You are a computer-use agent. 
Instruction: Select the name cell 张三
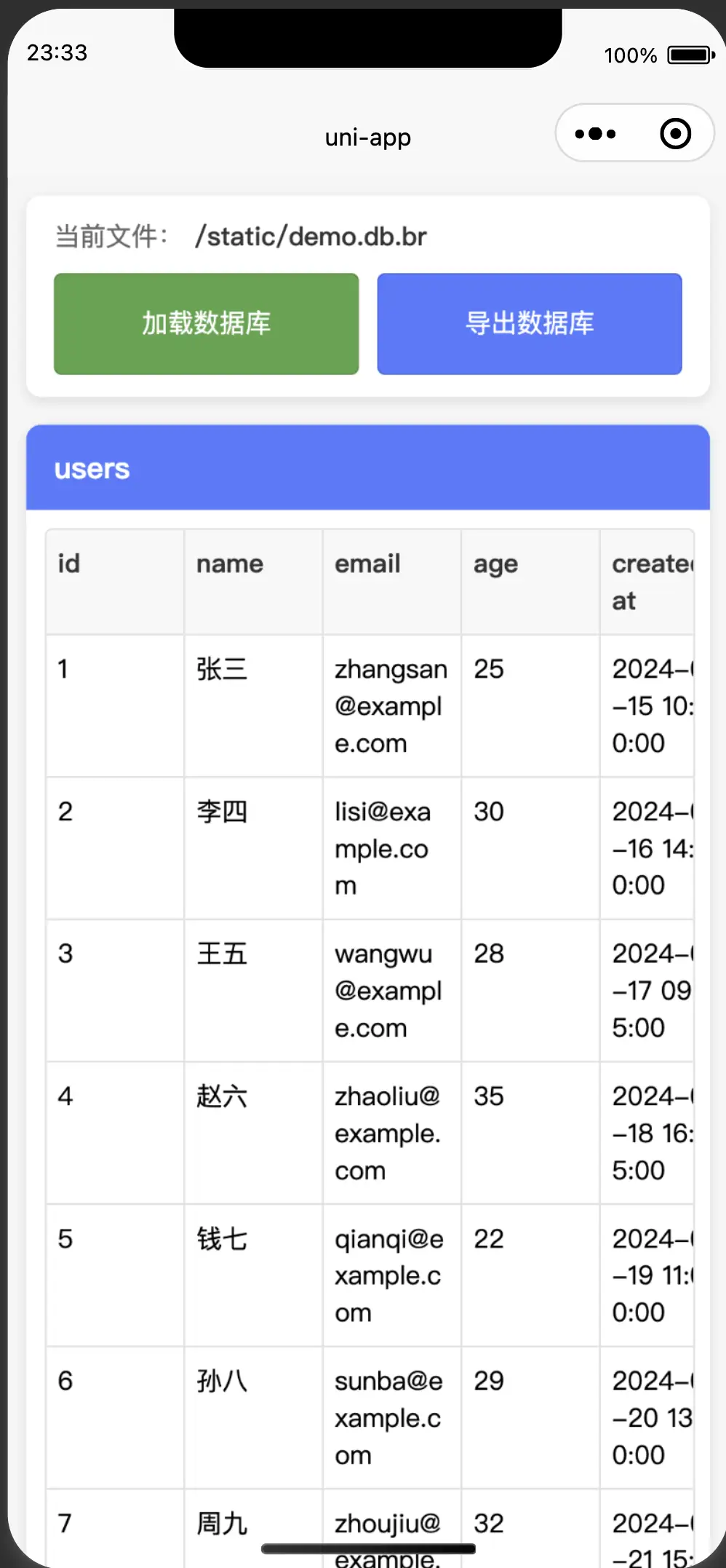[222, 669]
